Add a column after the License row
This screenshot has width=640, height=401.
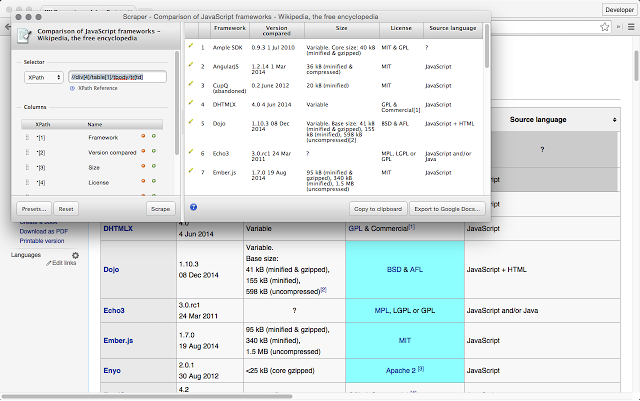(x=154, y=181)
